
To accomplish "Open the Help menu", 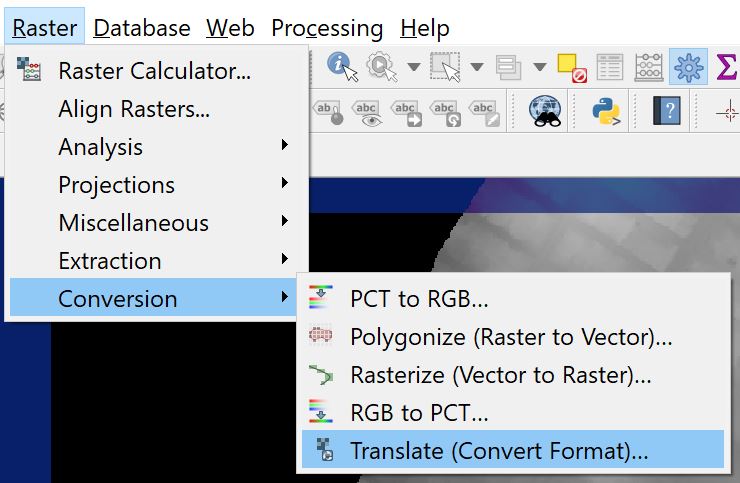I will pos(425,27).
